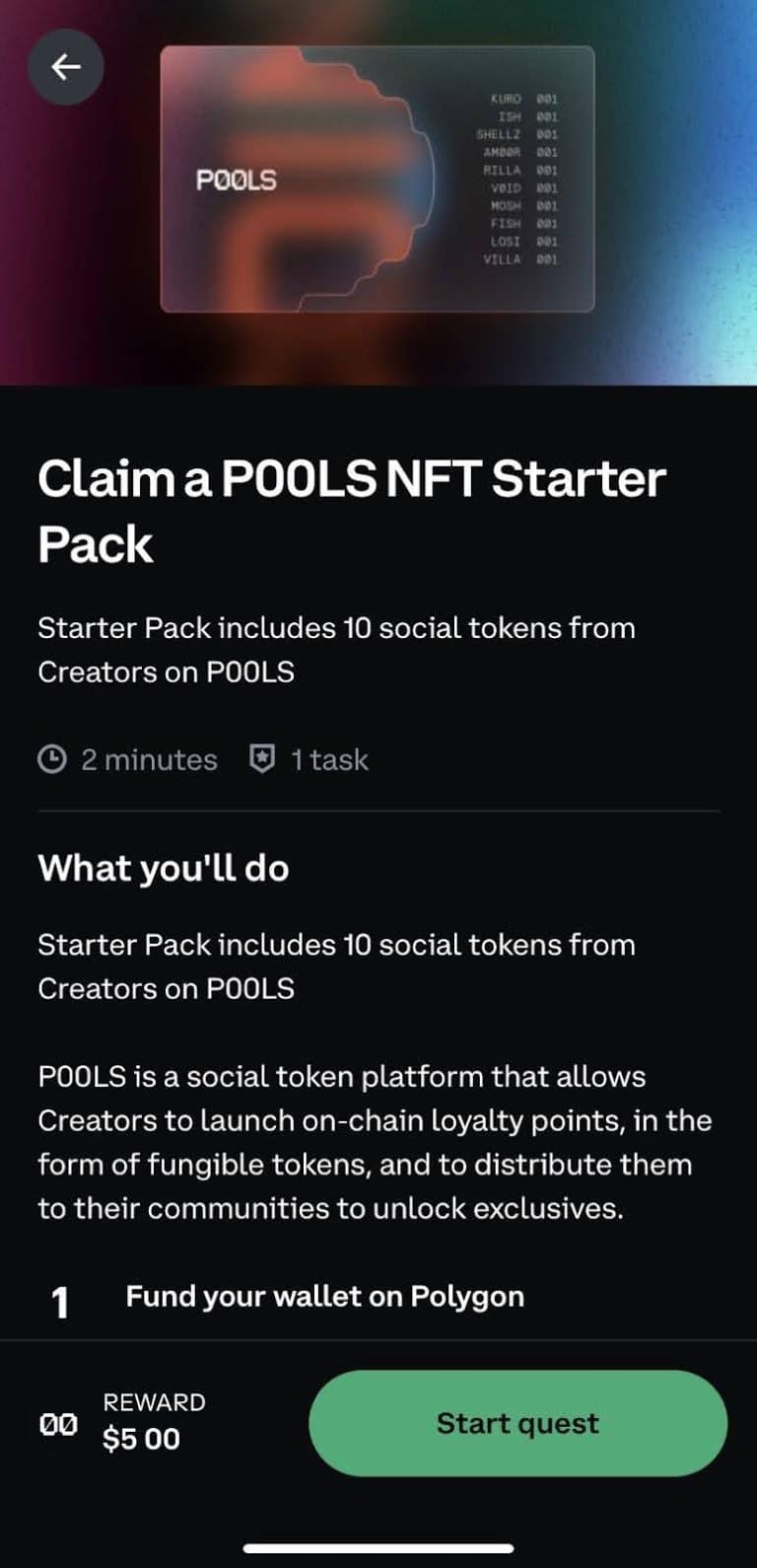Select the clock icon beside 2 minutes
The image size is (757, 1568).
[50, 759]
